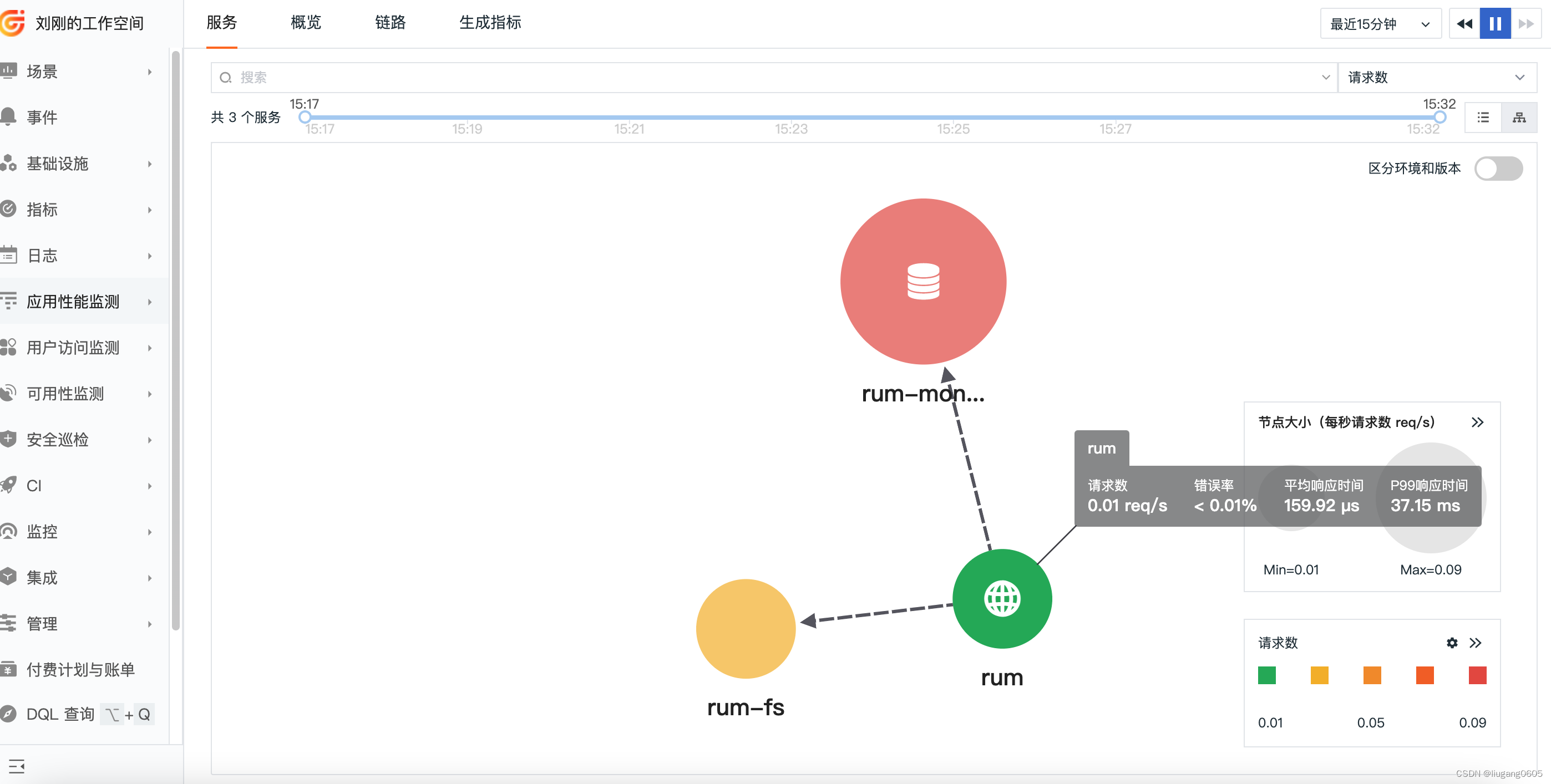Screen dimensions: 1551x784
Task: Expand the 日志 submenu arrow
Action: 150,256
